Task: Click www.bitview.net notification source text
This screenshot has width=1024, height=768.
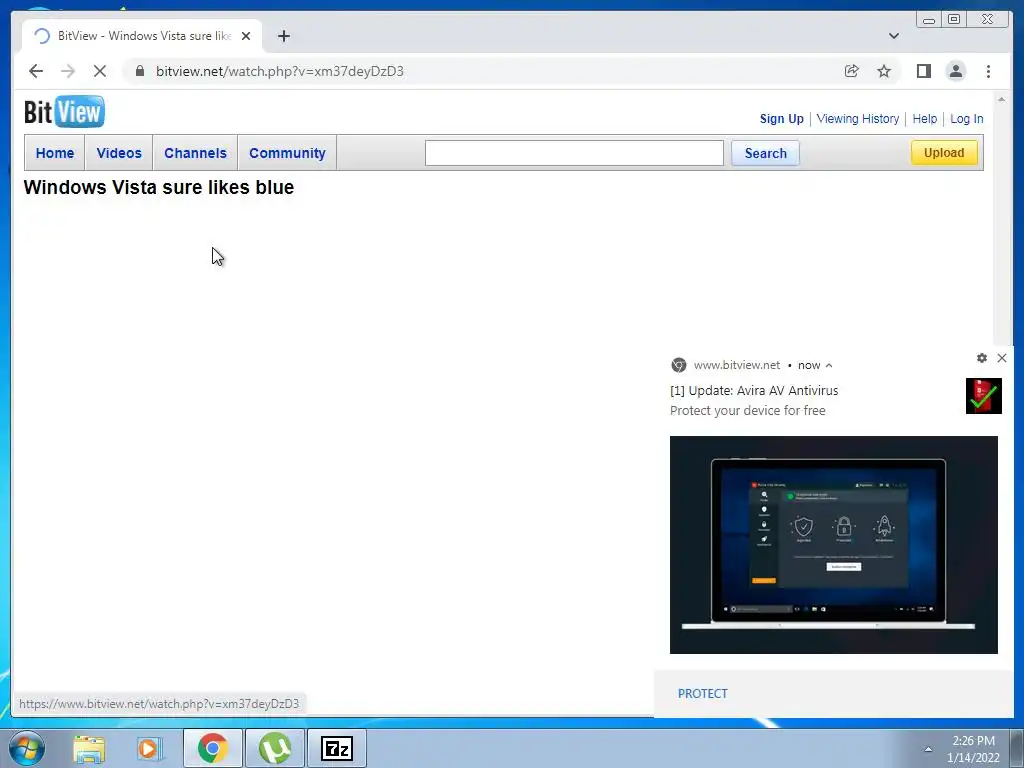Action: [x=737, y=365]
